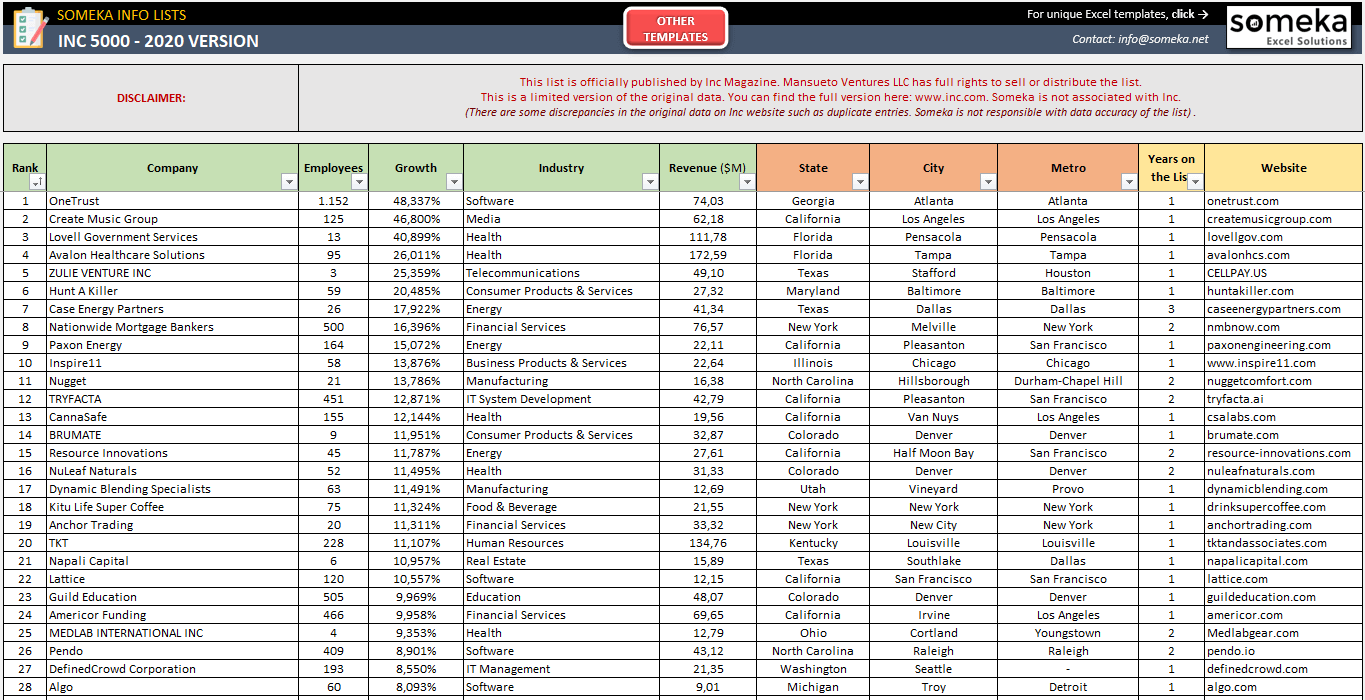Select the 'Lovell Government Services' cell
The image size is (1365, 700).
coord(173,237)
